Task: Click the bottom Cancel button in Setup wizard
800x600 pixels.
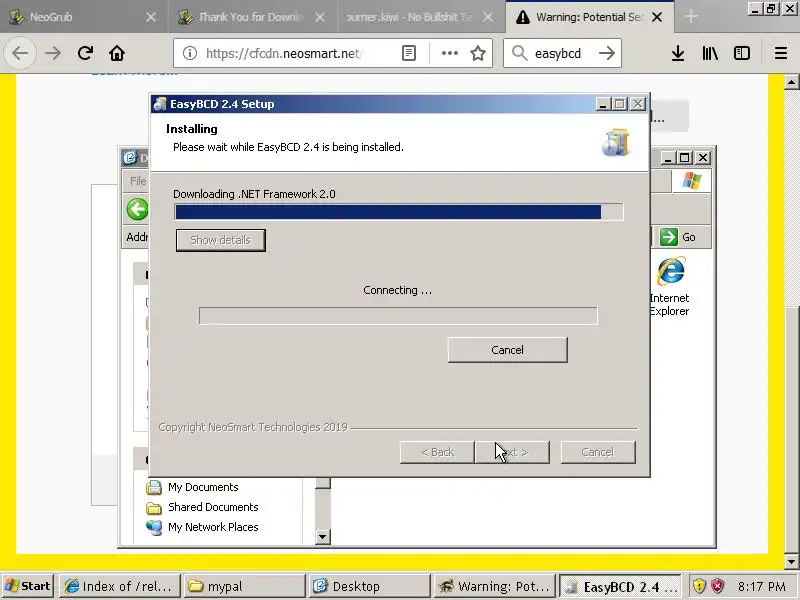Action: tap(598, 452)
